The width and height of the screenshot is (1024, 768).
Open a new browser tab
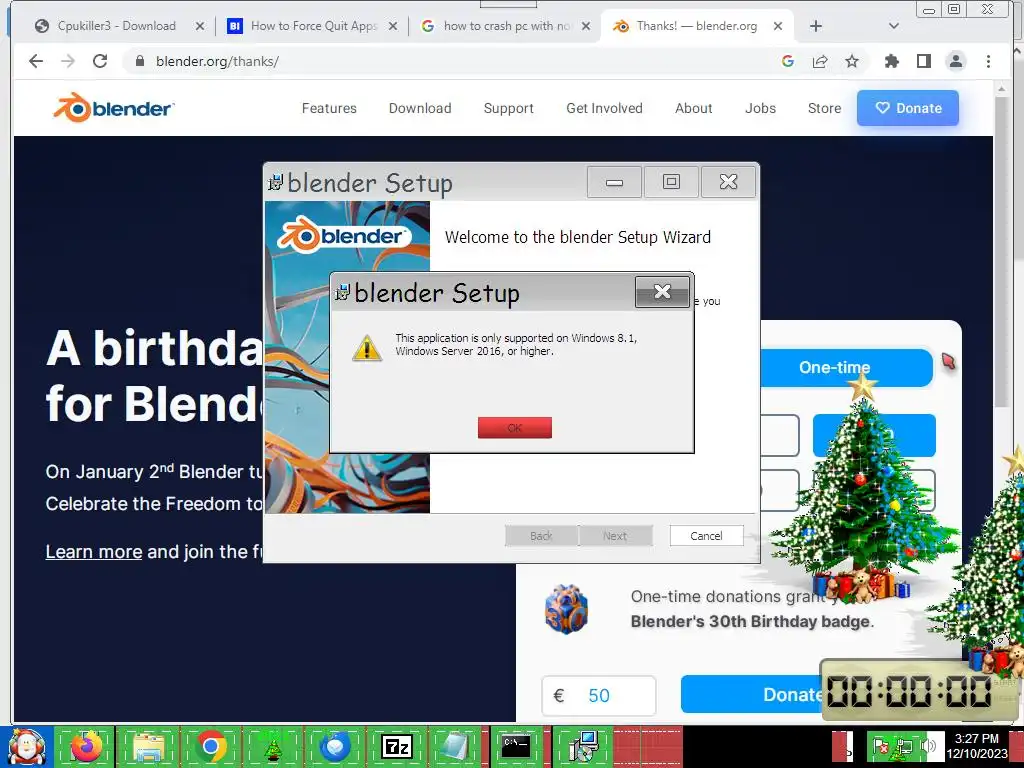coord(816,26)
